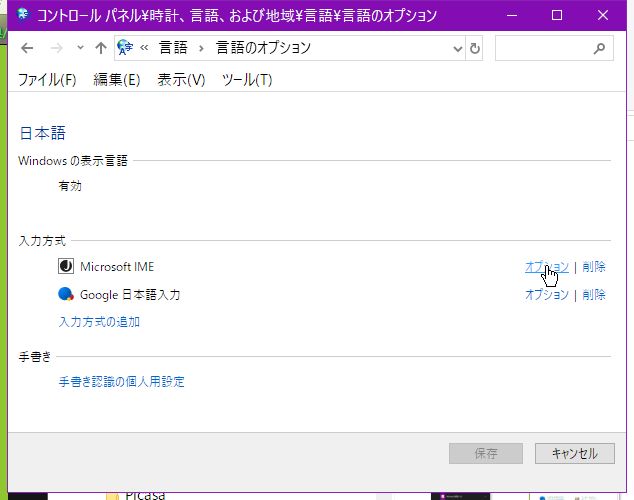Click the search magnifier icon
634x500 pixels.
pyautogui.click(x=599, y=49)
